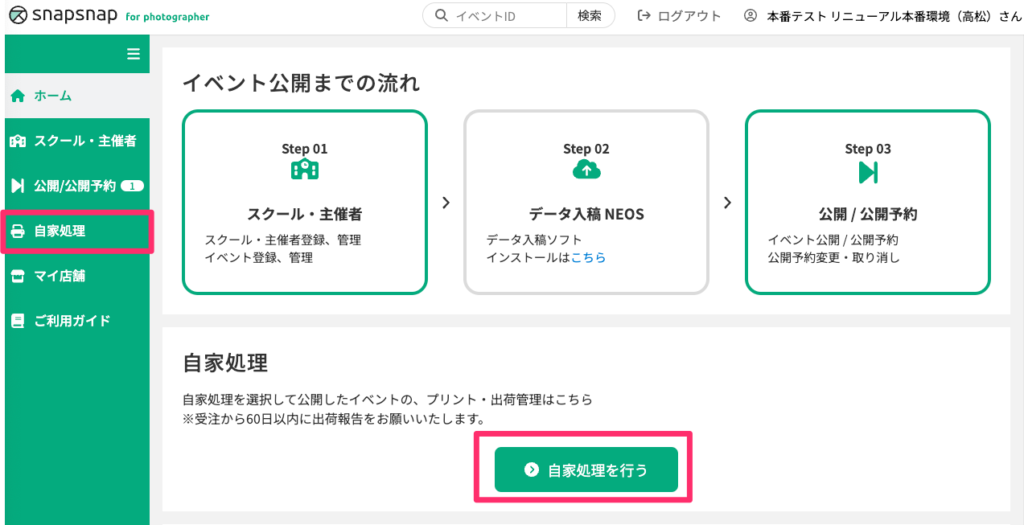1024x525 pixels.
Task: Select the スクール・主催者 Step 01 card
Action: pos(305,202)
